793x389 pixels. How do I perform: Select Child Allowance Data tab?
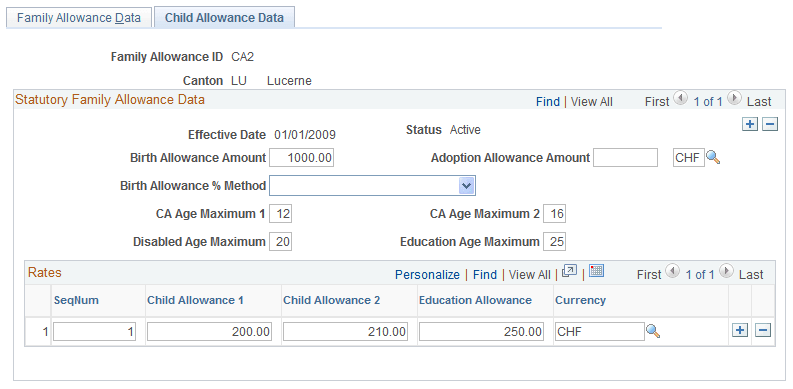[225, 18]
